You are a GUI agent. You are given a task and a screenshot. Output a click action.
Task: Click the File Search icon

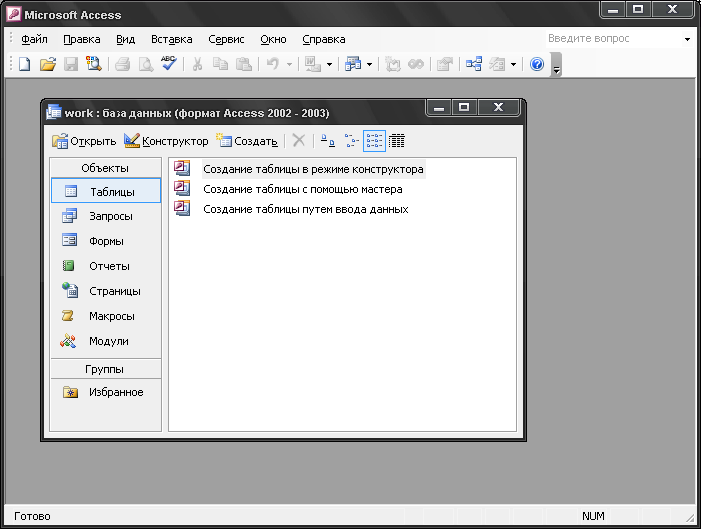[x=93, y=64]
